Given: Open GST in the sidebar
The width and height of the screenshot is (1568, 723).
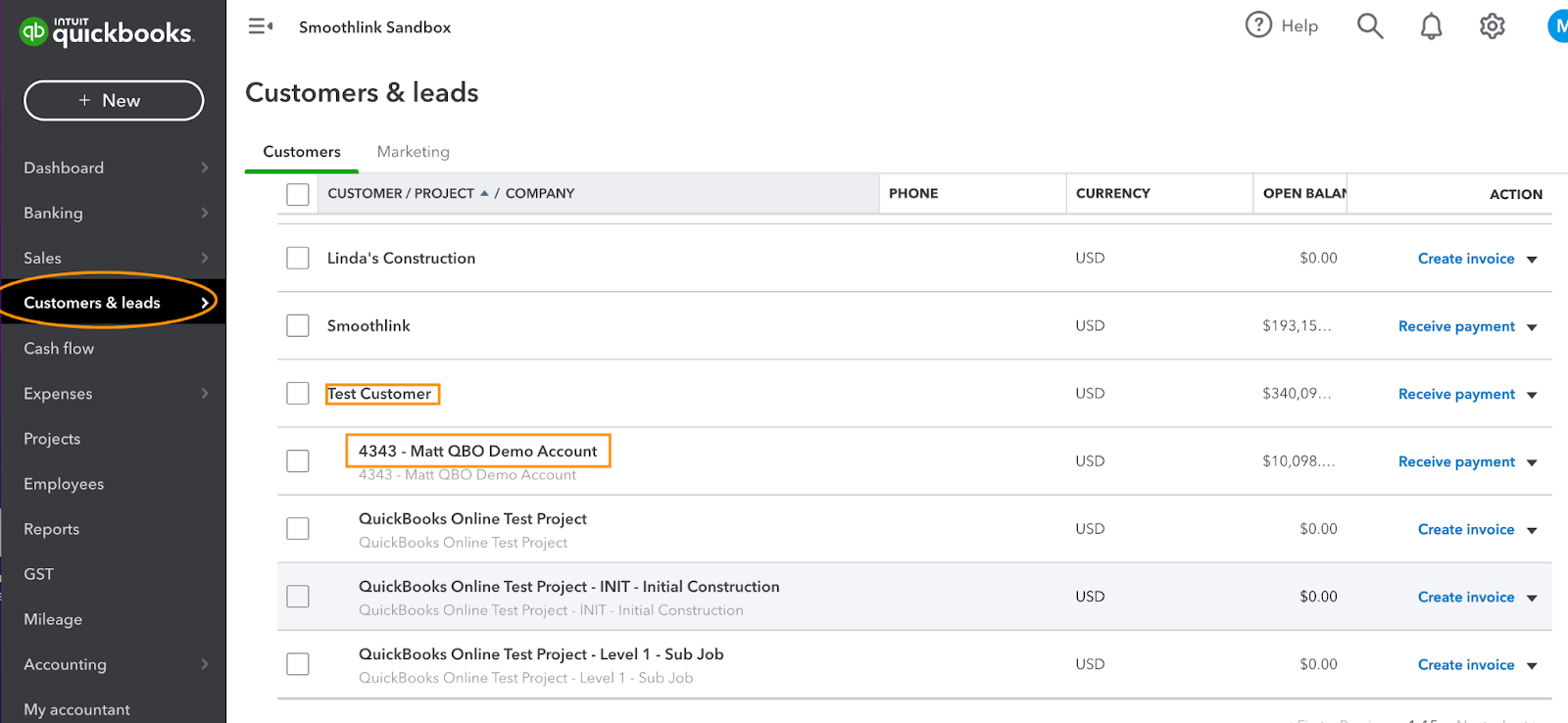Looking at the screenshot, I should 38,573.
